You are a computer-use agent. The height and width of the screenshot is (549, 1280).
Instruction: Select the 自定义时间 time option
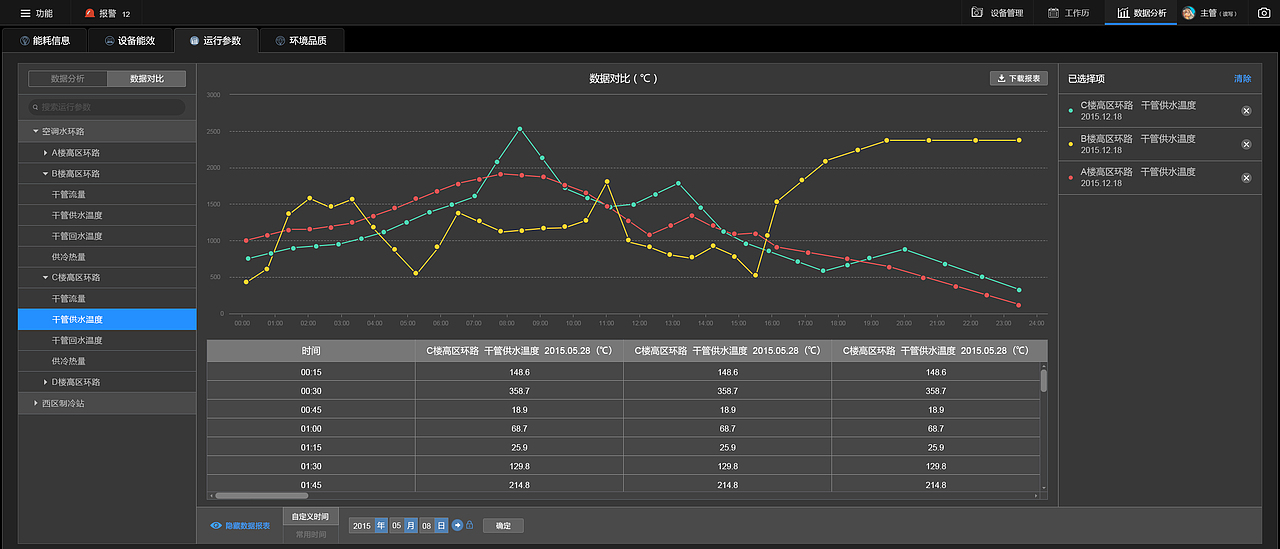[310, 516]
